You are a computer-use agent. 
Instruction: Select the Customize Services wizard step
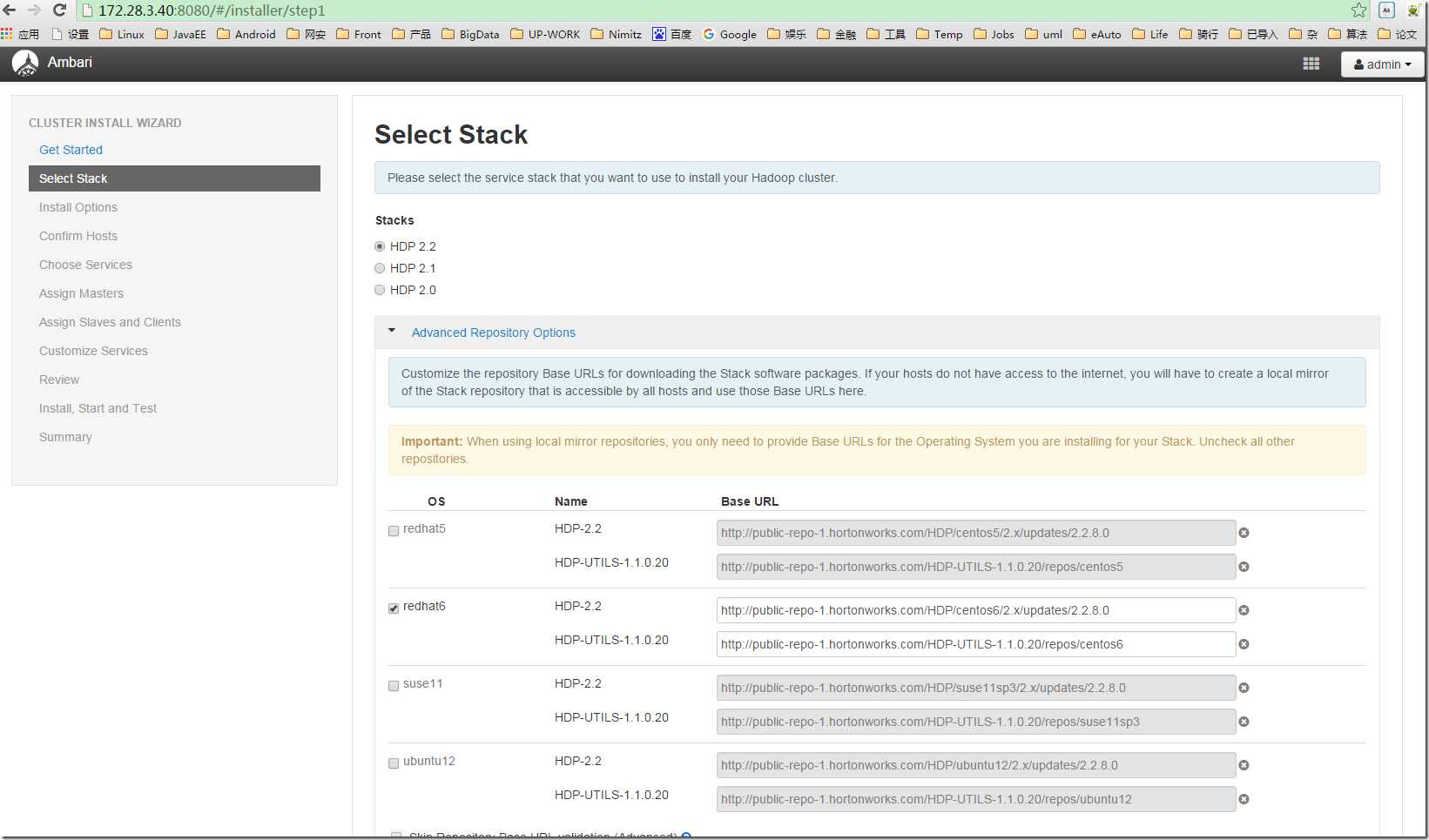[x=93, y=351]
